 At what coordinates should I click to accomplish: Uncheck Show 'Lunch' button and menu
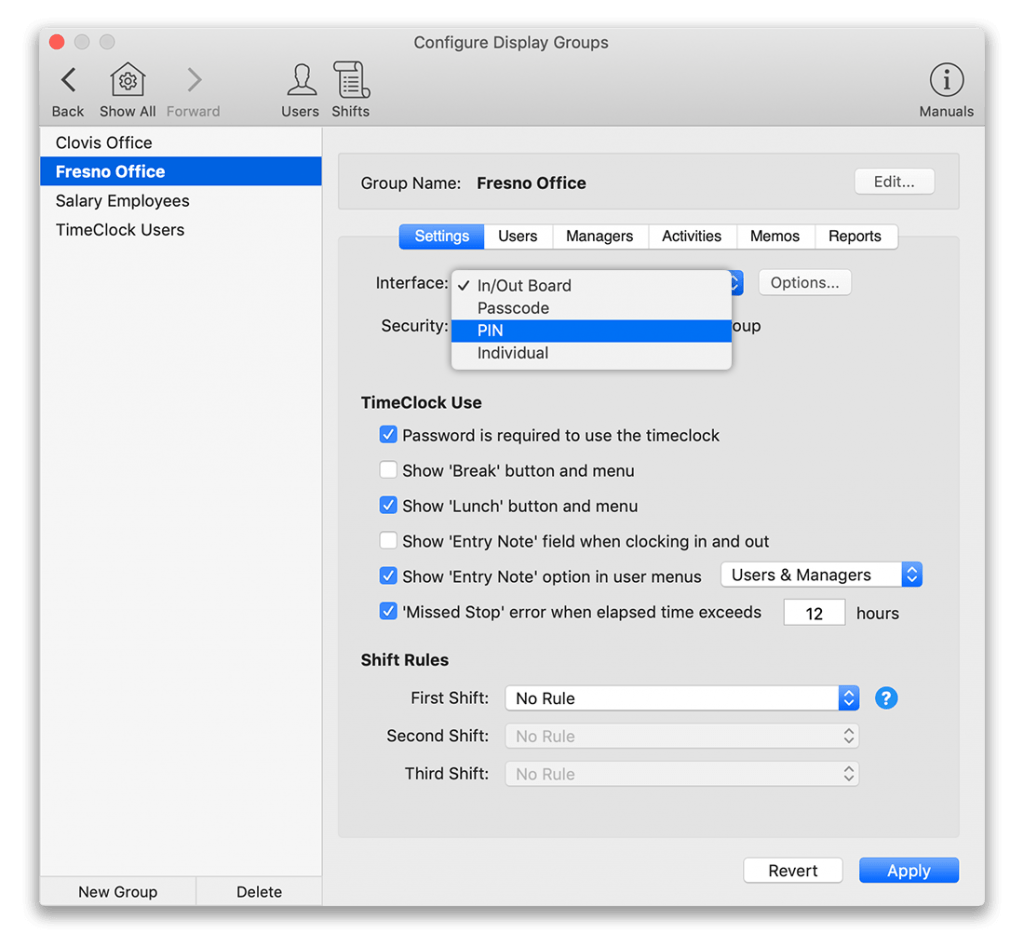coord(388,505)
